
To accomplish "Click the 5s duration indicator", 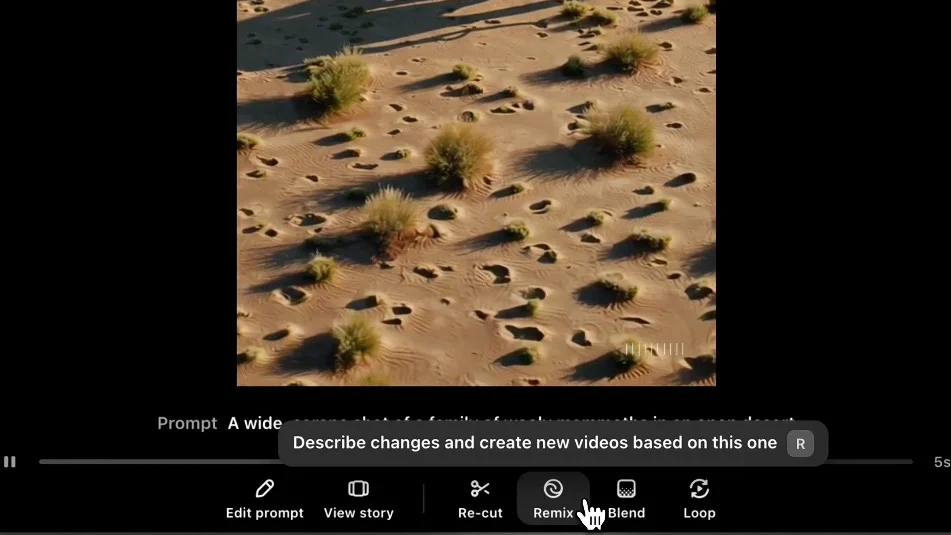I will [942, 462].
